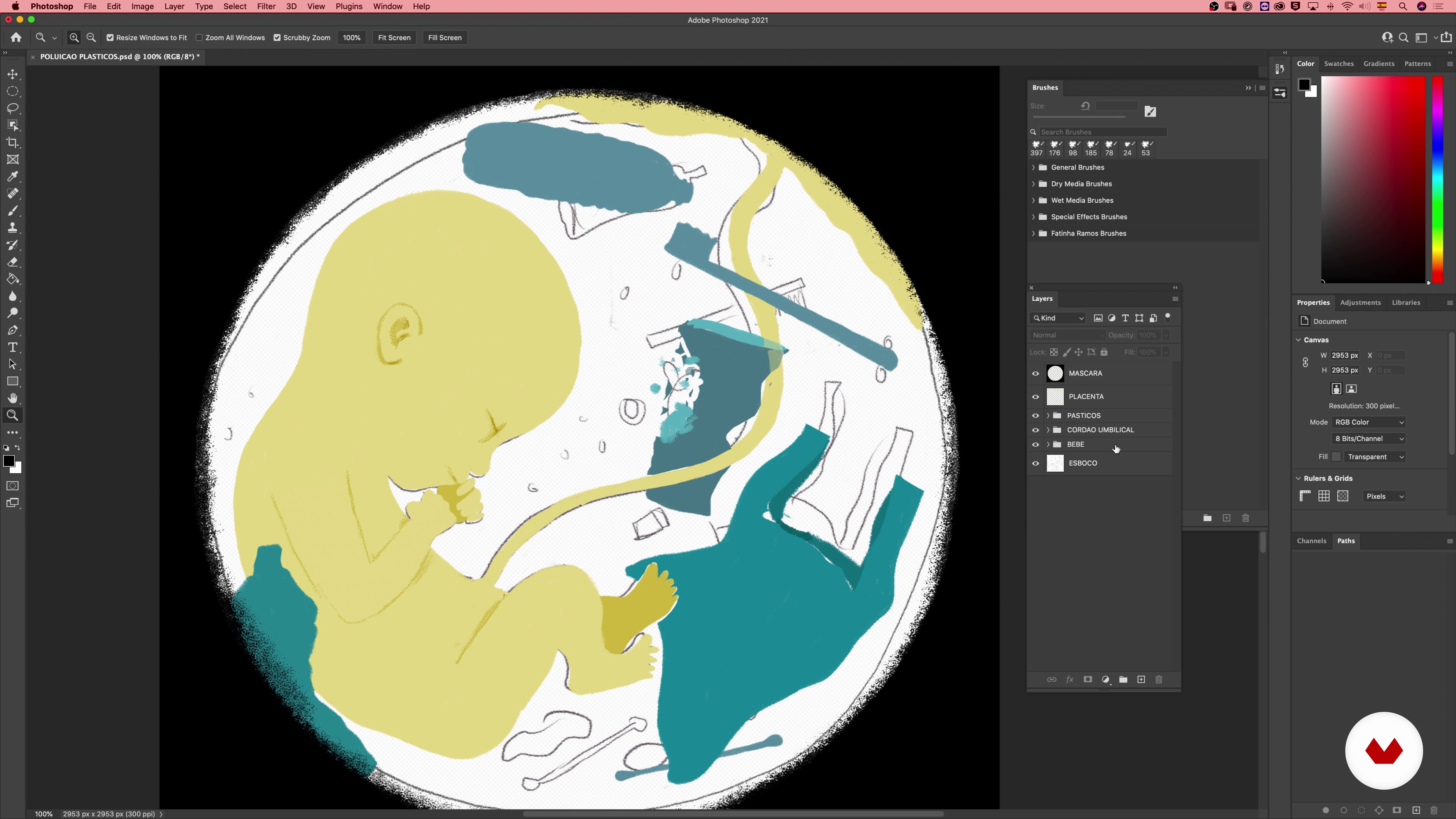Click Delete layer trash icon in Layers panel
This screenshot has height=819, width=1456.
pyautogui.click(x=1159, y=679)
